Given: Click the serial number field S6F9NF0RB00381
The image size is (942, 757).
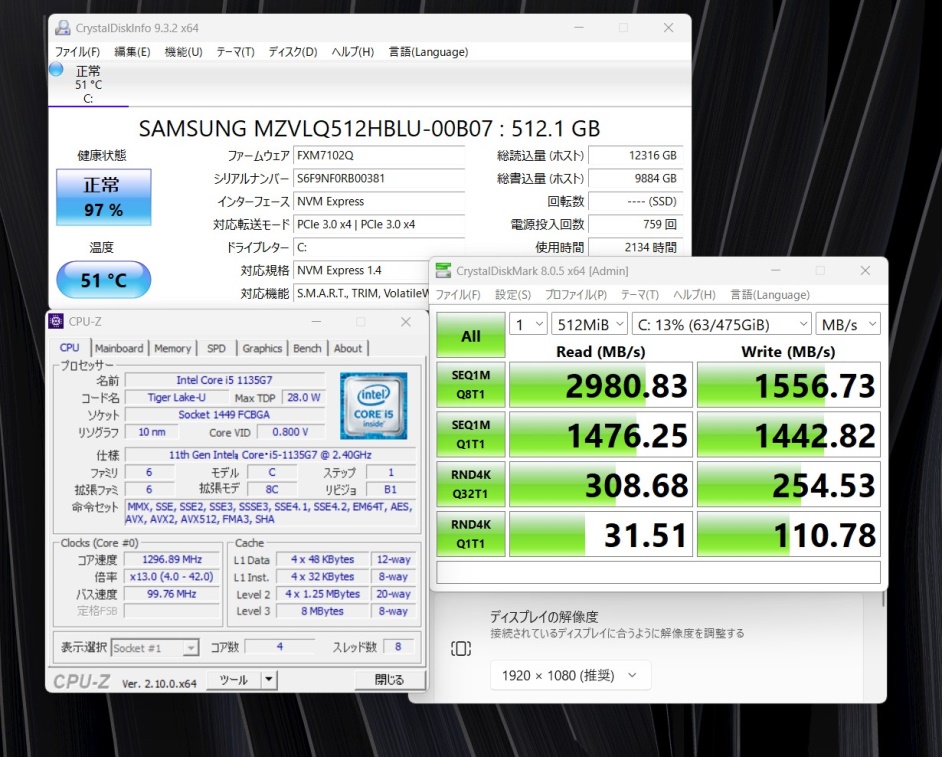Looking at the screenshot, I should pos(379,178).
